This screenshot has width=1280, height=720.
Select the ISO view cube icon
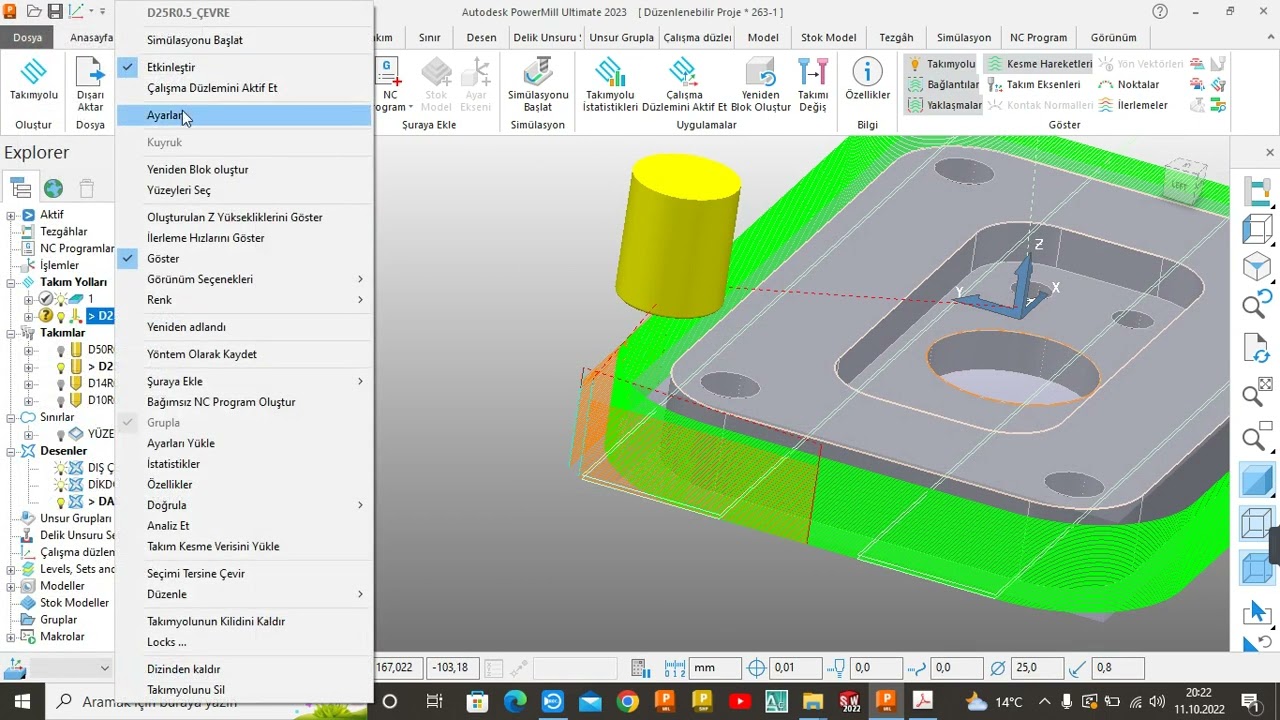[1256, 267]
